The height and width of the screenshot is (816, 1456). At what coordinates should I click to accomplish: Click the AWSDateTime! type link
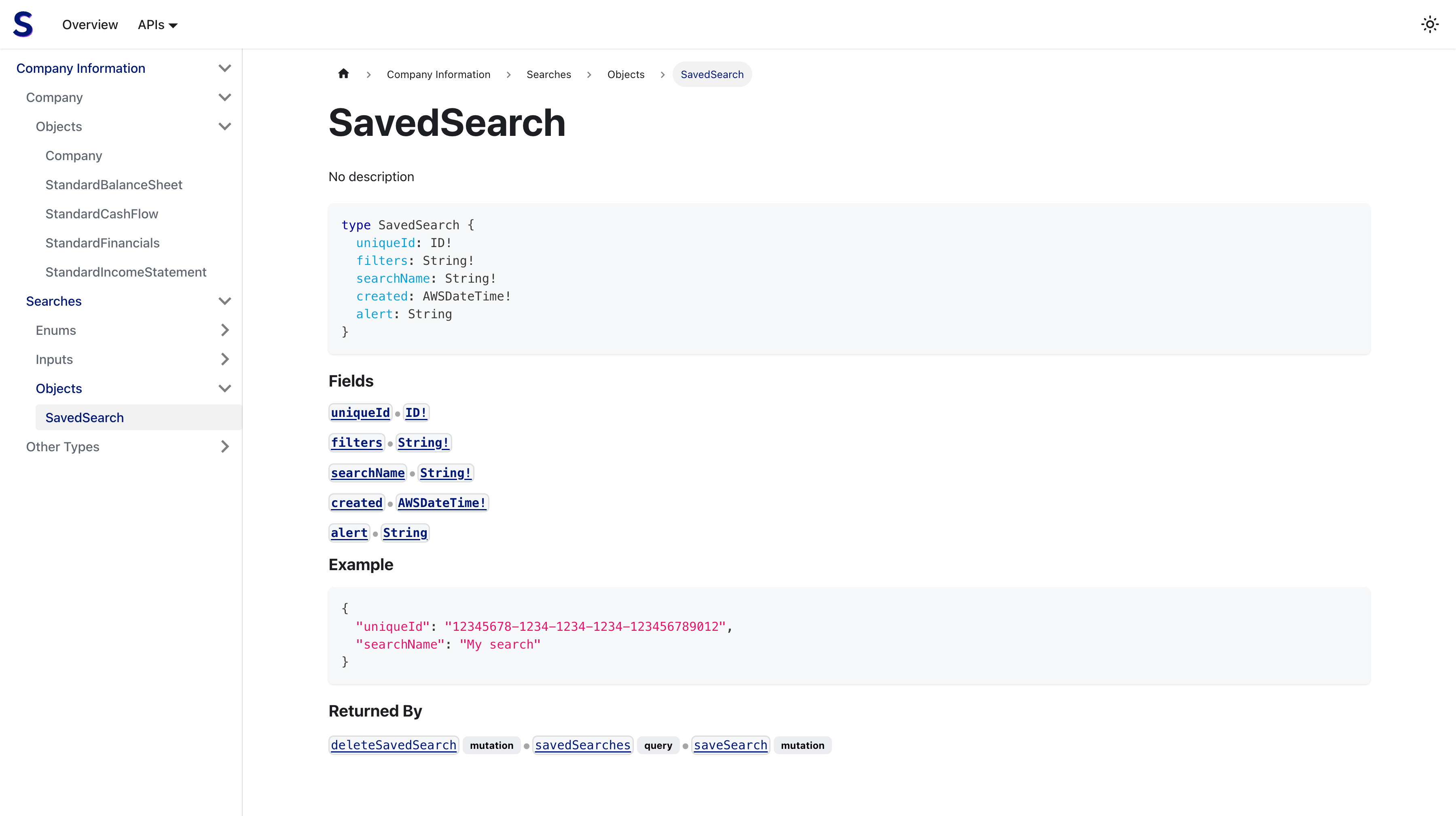pyautogui.click(x=441, y=502)
